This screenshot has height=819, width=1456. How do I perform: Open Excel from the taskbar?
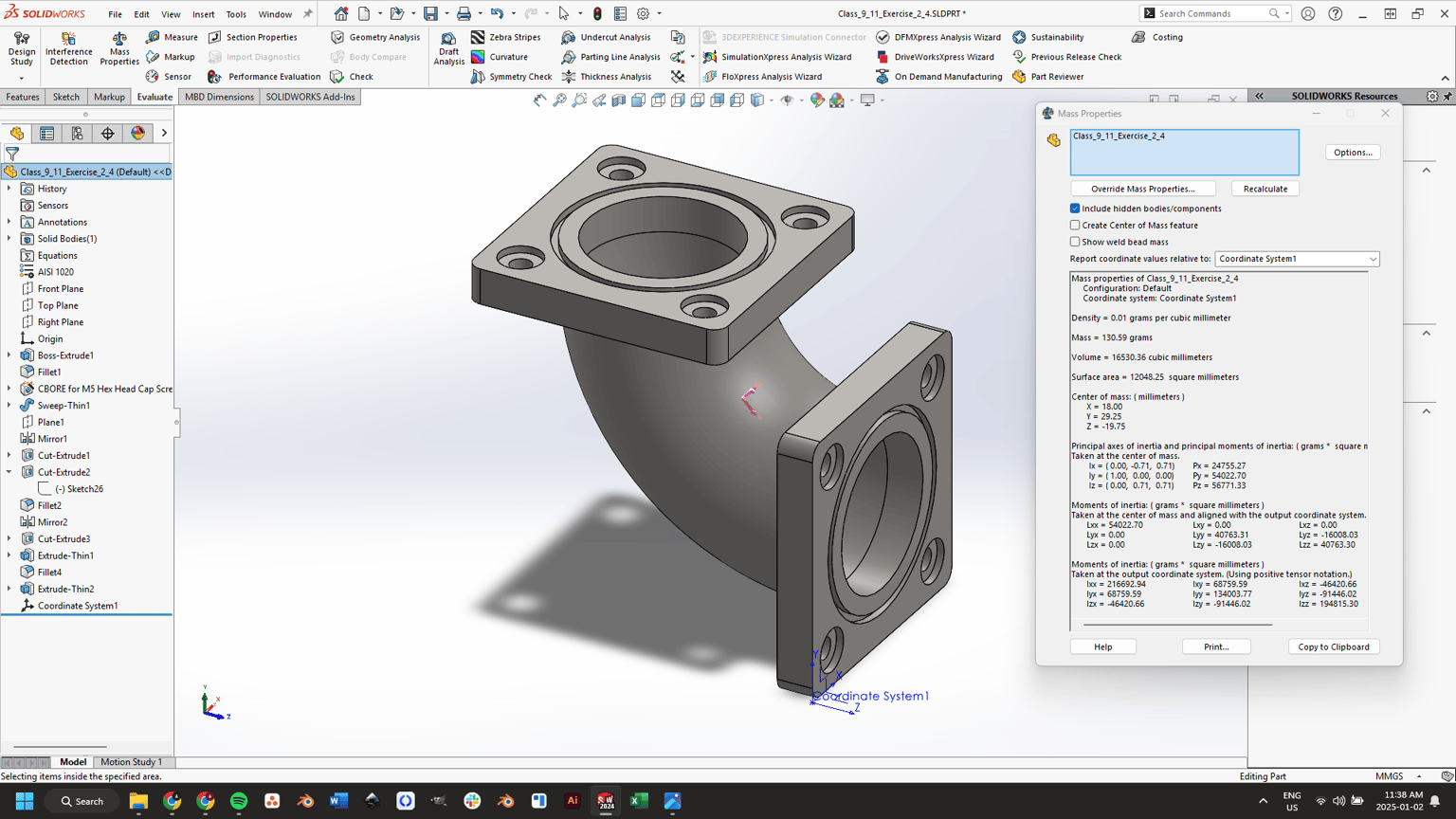click(x=639, y=801)
